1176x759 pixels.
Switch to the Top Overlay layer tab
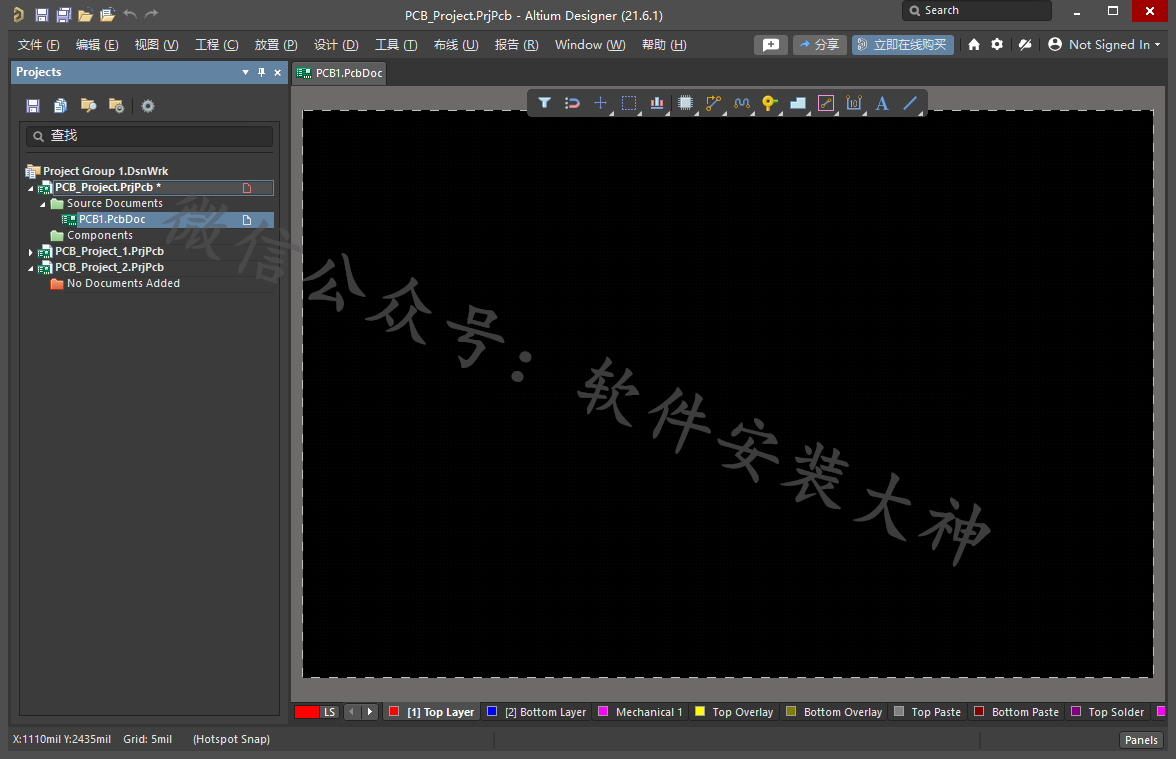pyautogui.click(x=734, y=712)
